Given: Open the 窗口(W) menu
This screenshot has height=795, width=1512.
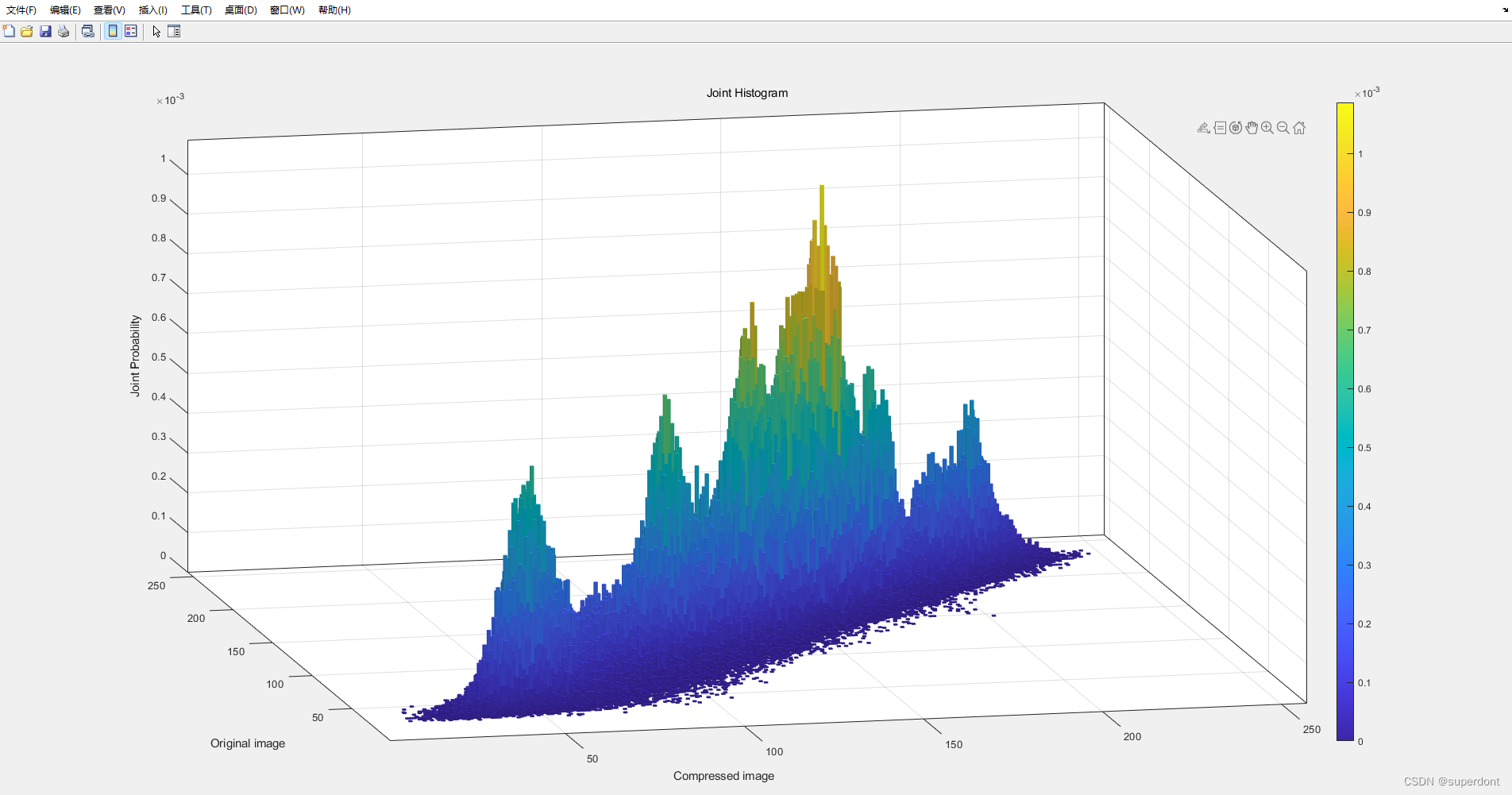Looking at the screenshot, I should [287, 10].
